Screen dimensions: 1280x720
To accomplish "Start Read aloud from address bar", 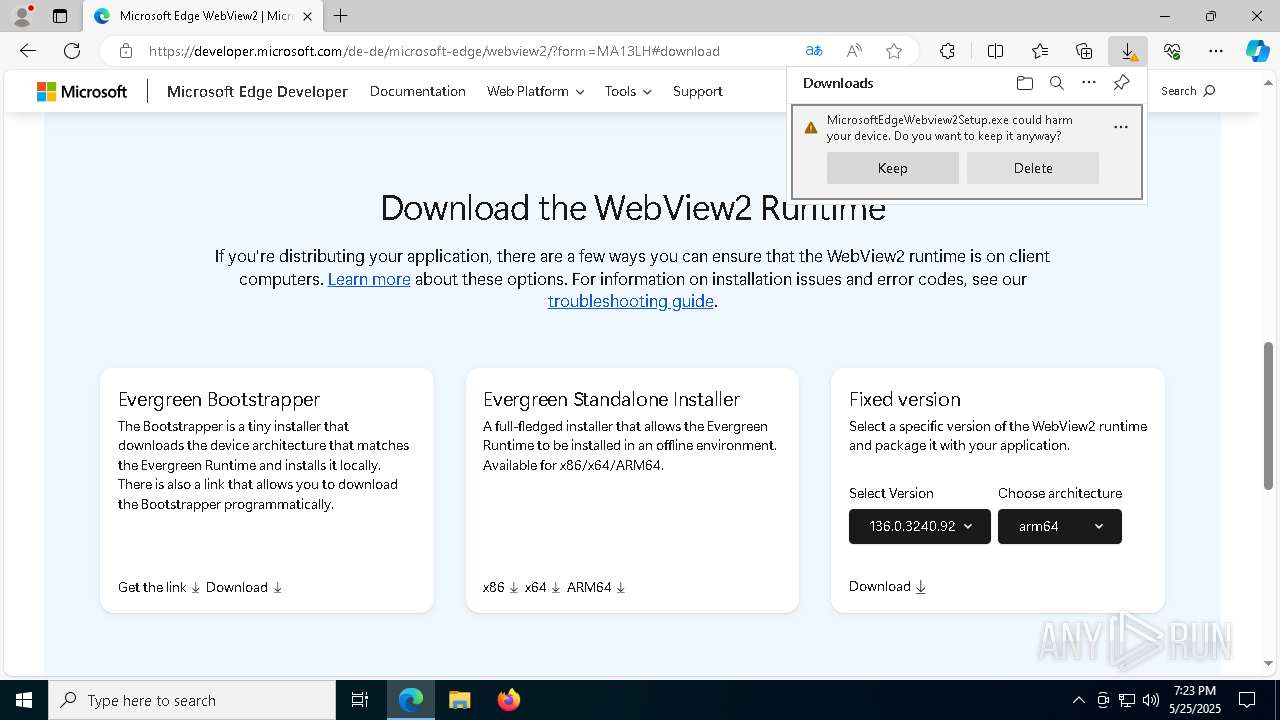I will tap(854, 51).
